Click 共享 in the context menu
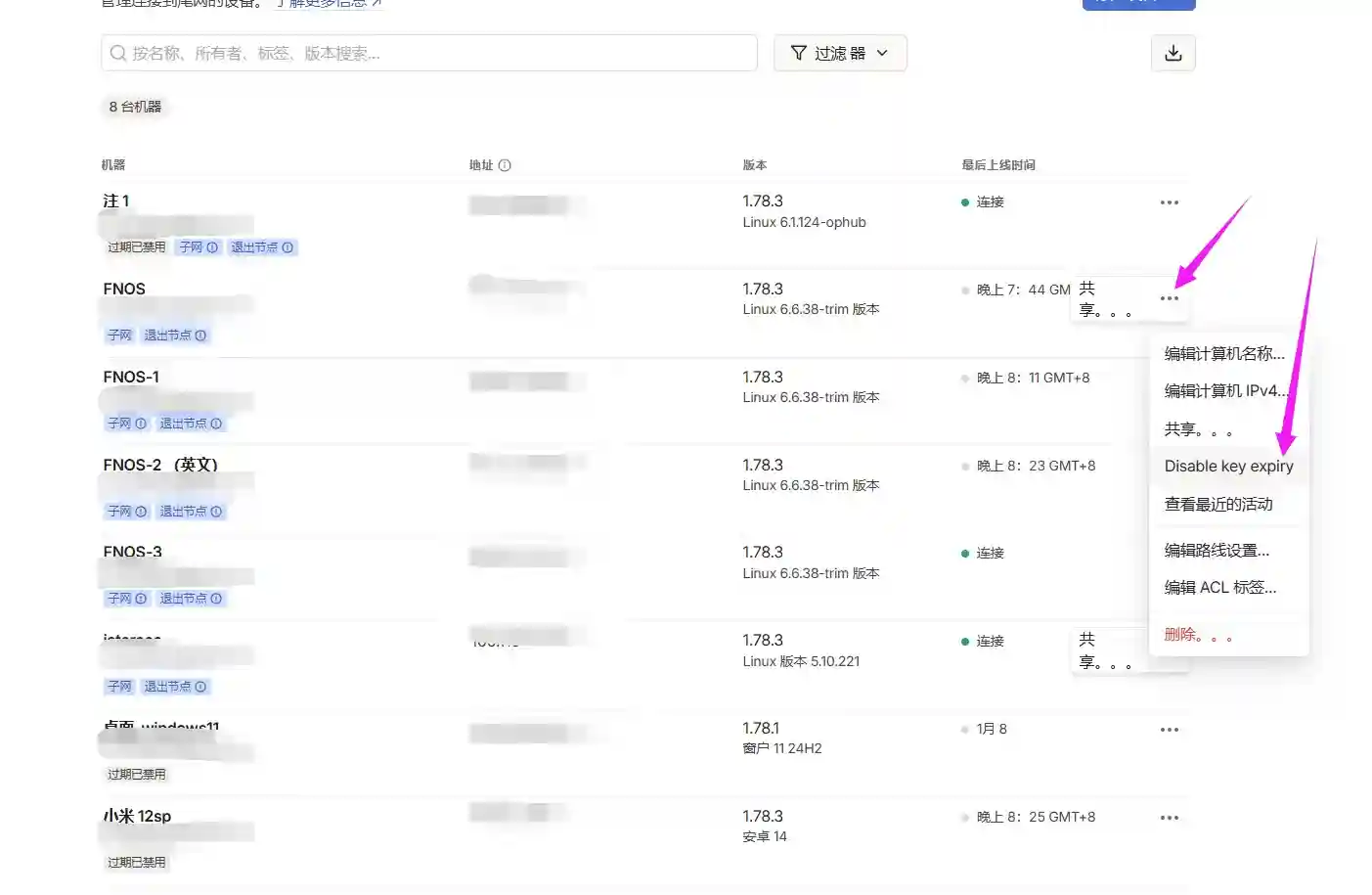The image size is (1372, 895). [x=1190, y=428]
